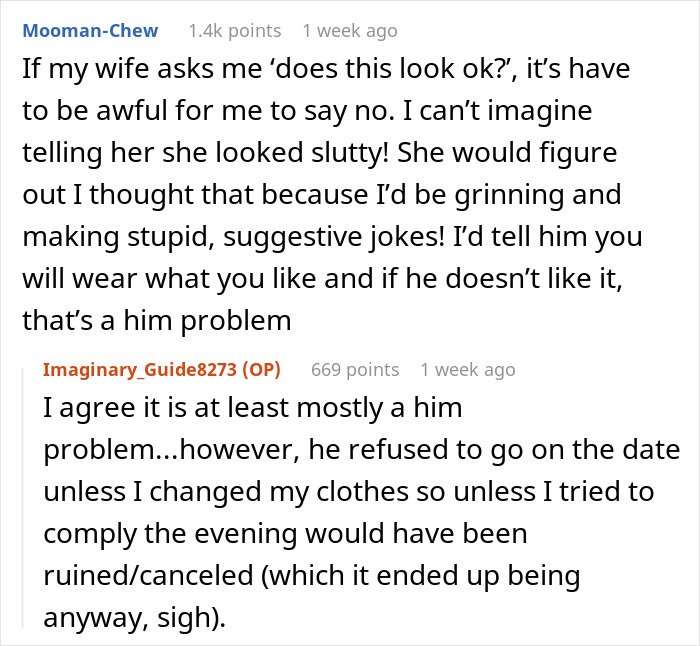Viewport: 700px width, 646px height.
Task: Click Mooman-Chew's comment '1 week ago' timestamp
Action: 350,31
